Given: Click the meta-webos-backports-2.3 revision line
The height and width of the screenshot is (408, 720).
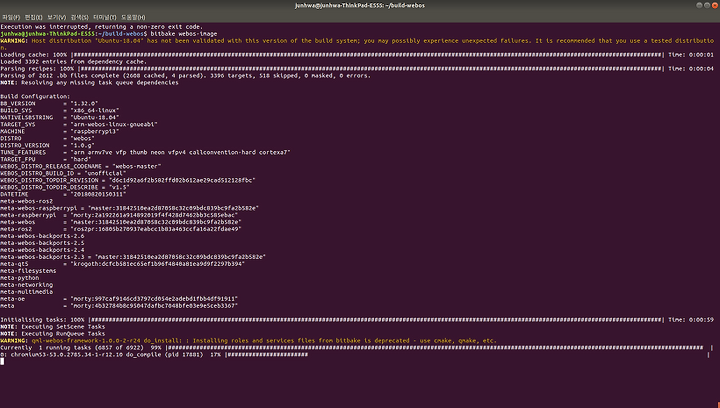Looking at the screenshot, I should (133, 257).
